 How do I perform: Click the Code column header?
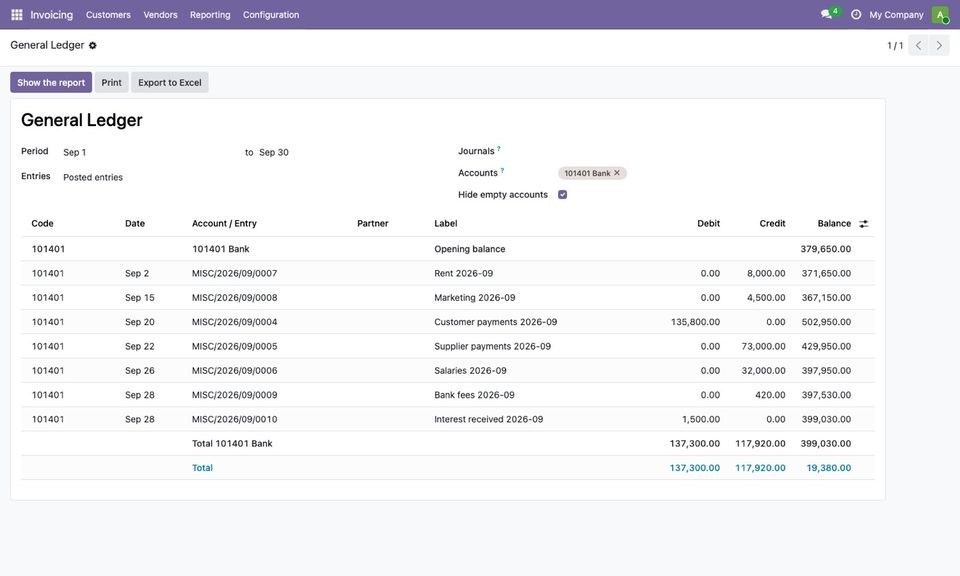pos(42,224)
